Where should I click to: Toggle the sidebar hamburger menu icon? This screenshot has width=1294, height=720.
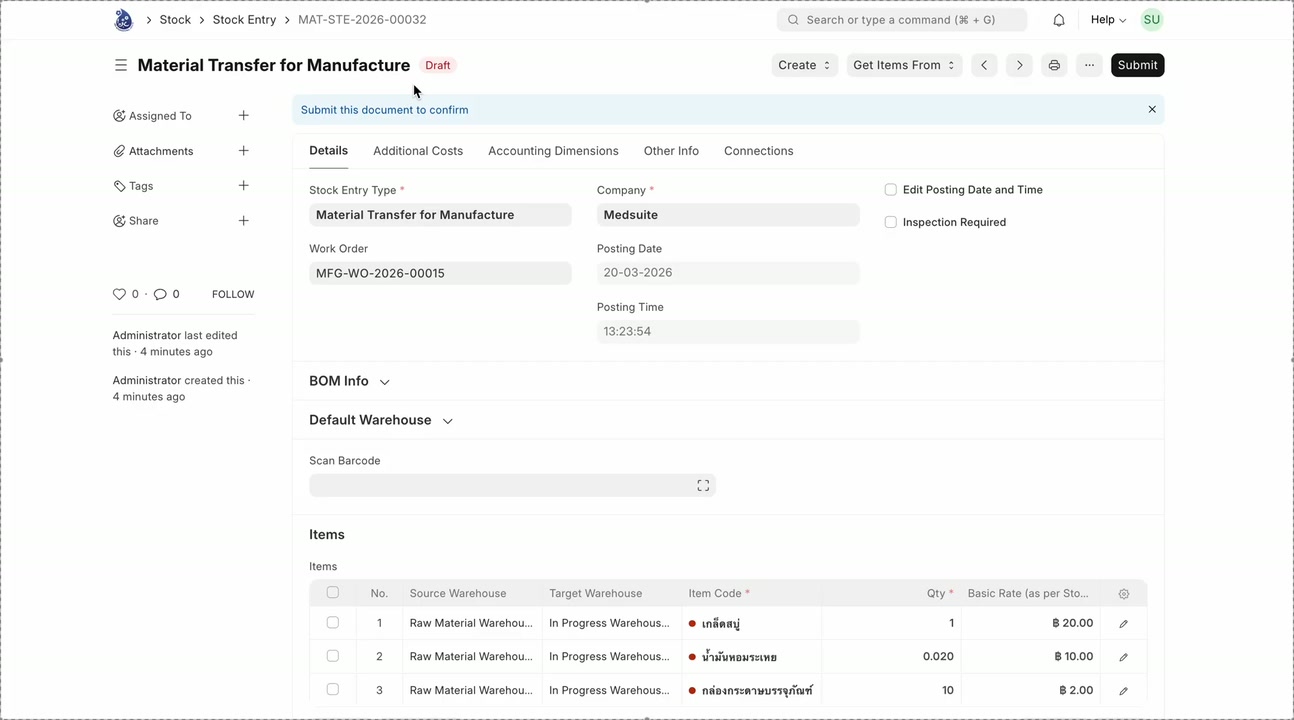[x=121, y=65]
